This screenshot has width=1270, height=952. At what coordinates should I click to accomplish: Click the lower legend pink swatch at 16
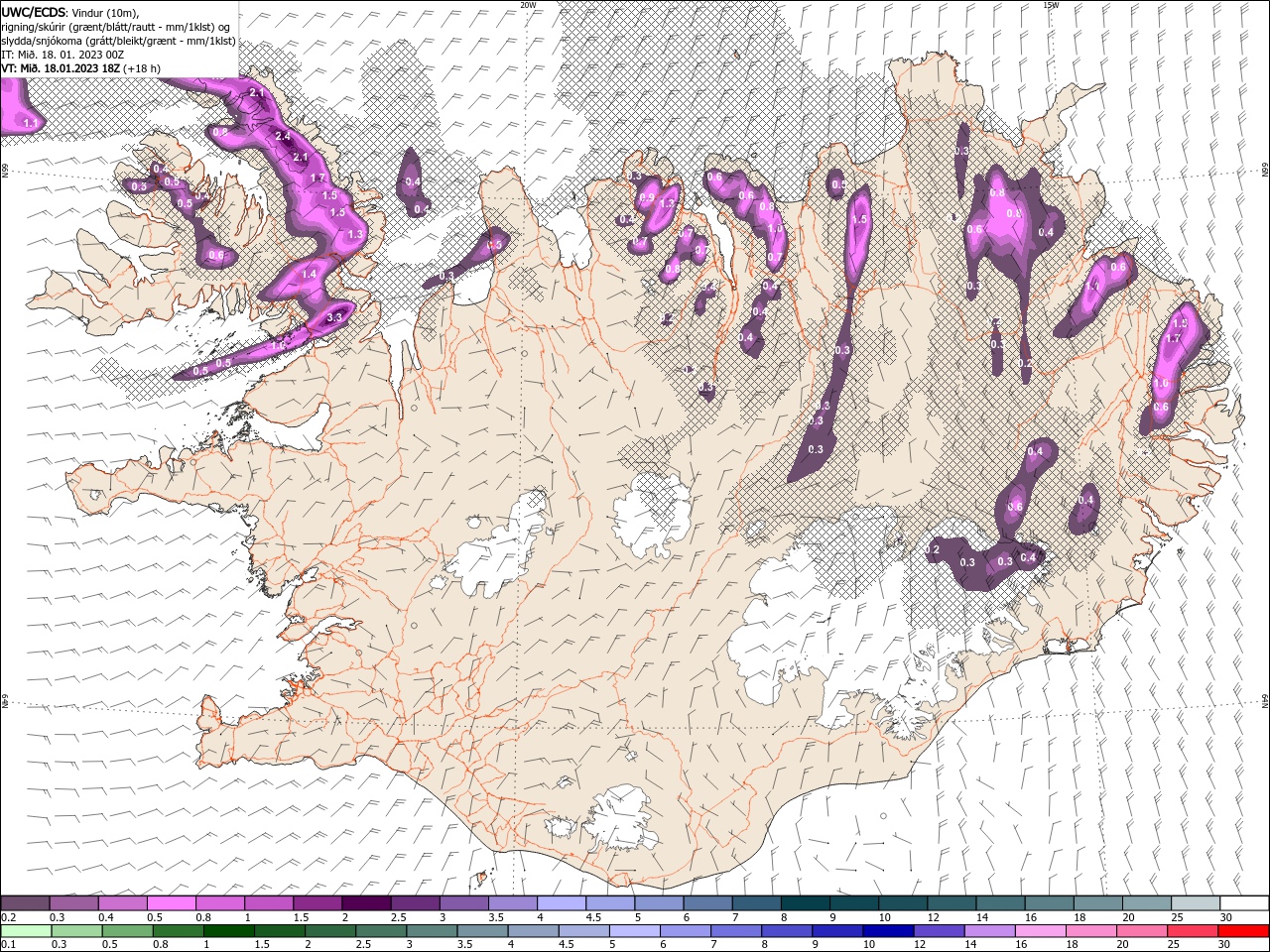pos(1039,931)
